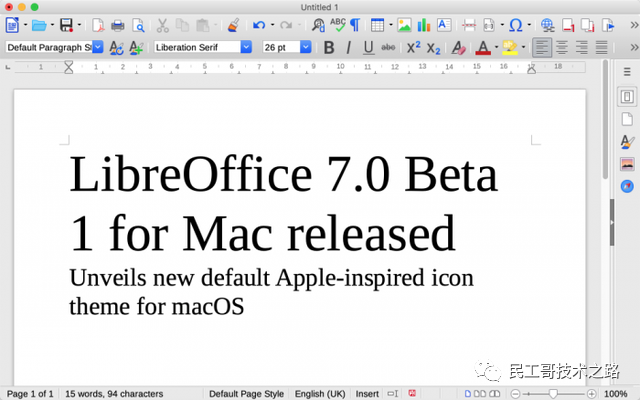The image size is (640, 400).
Task: Toggle bold formatting
Action: pos(329,48)
